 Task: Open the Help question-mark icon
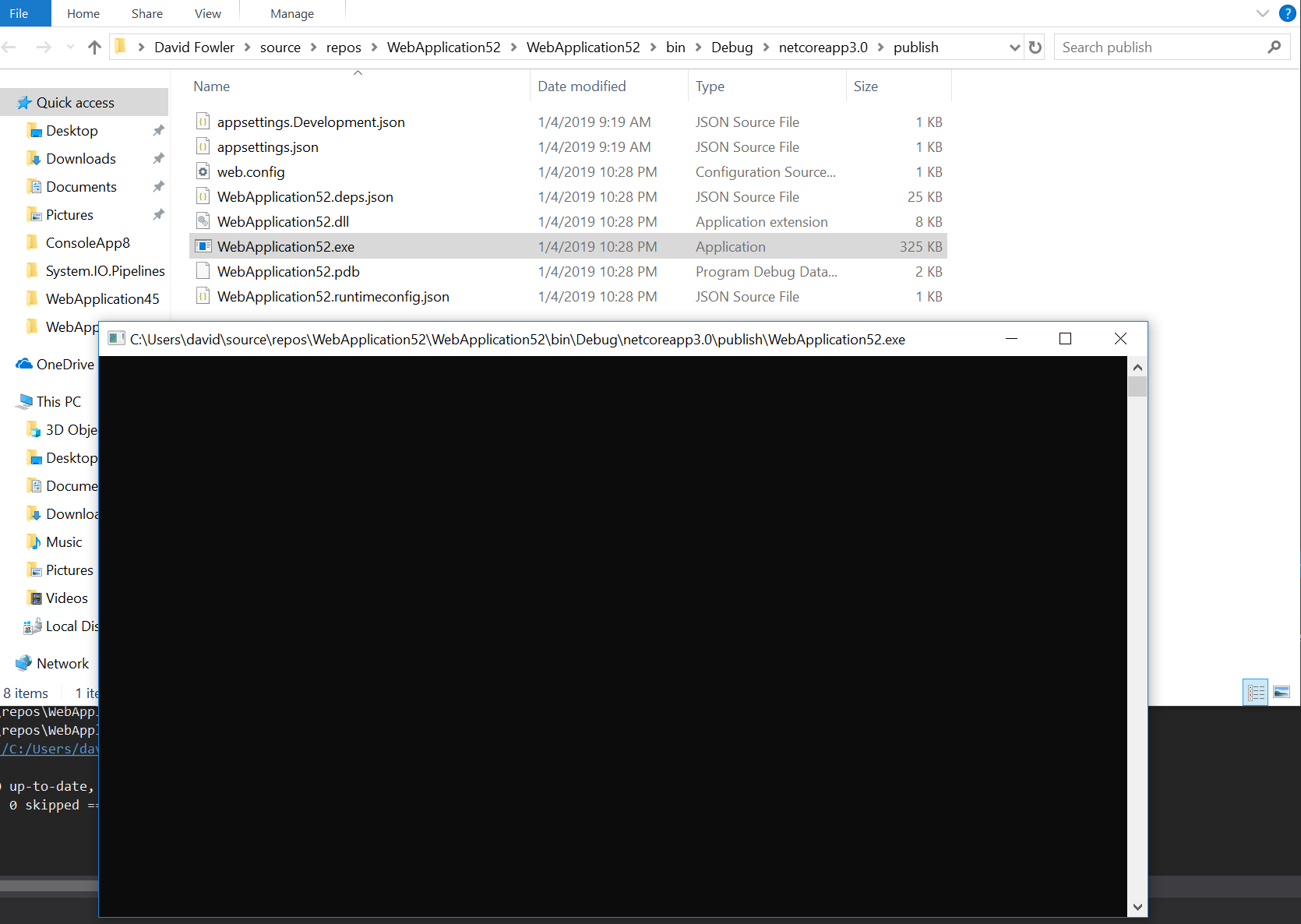[1287, 12]
